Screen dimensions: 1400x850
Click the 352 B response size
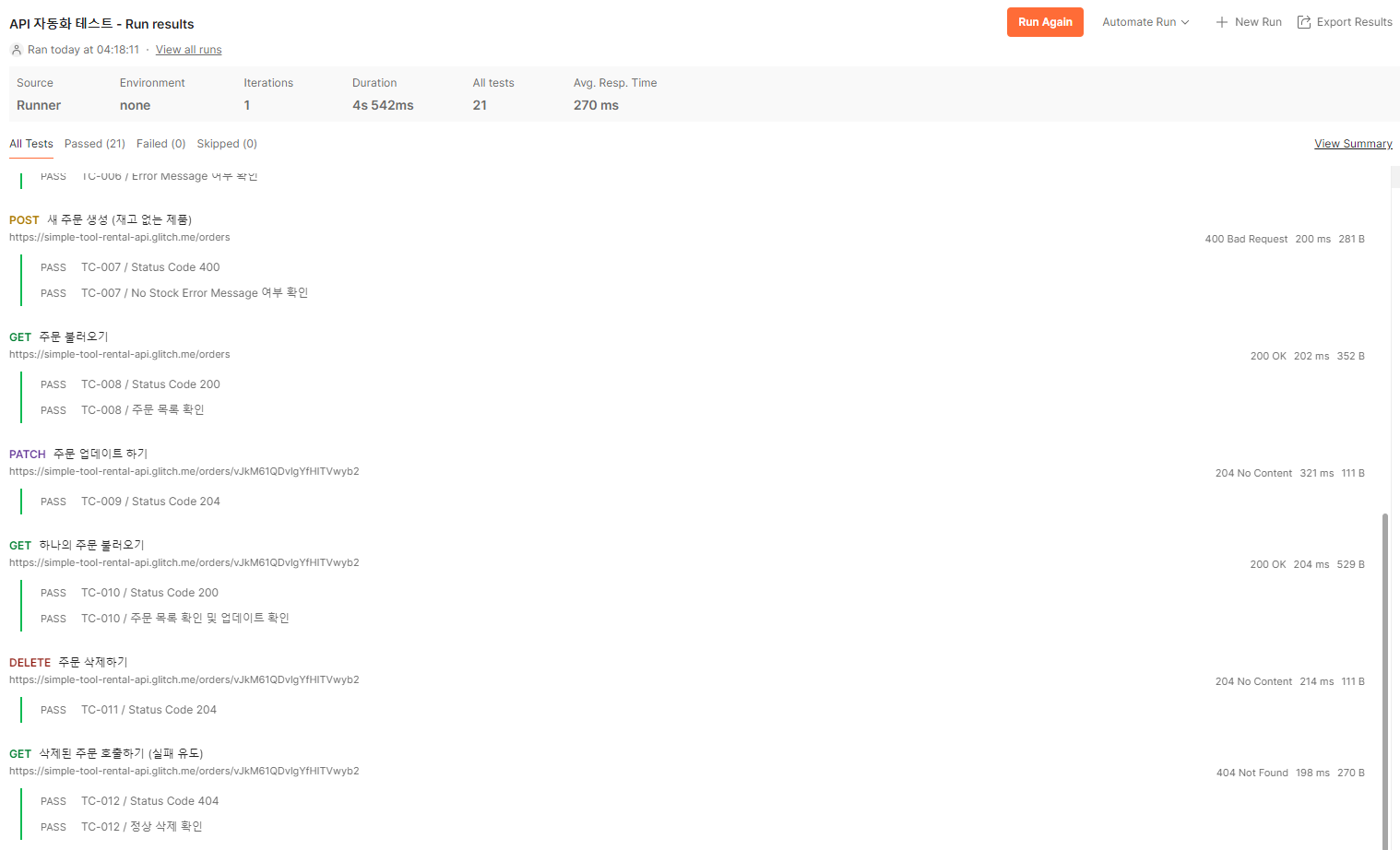coord(1351,356)
